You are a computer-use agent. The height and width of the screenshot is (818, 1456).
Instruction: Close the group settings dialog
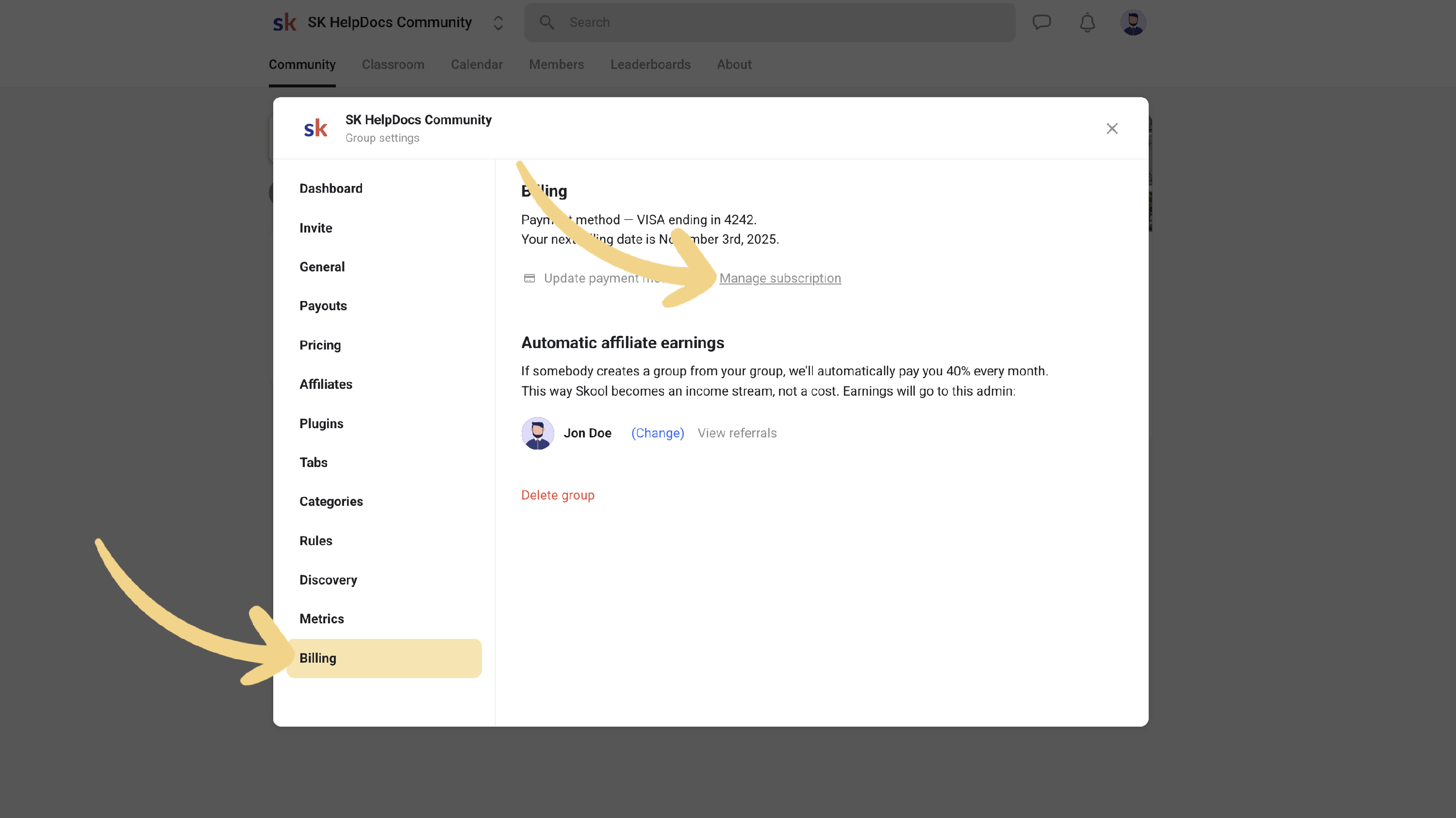click(1111, 129)
